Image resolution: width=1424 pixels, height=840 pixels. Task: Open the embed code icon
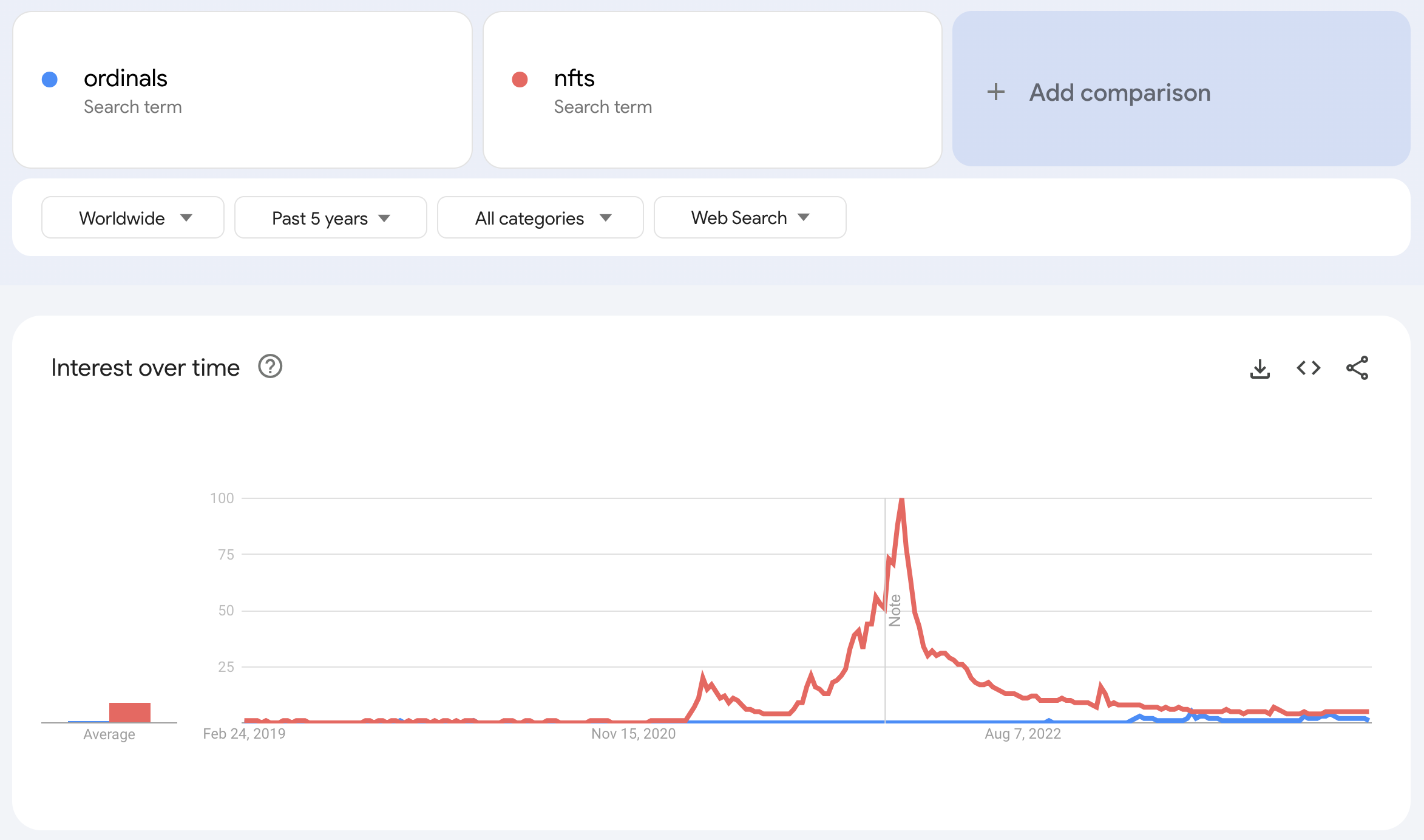click(1309, 368)
